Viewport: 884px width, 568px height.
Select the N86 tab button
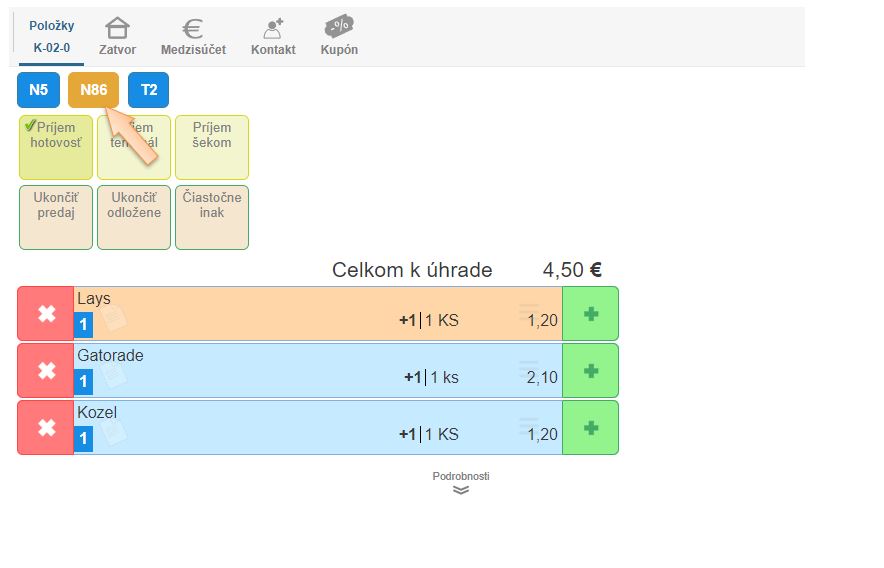(x=93, y=90)
